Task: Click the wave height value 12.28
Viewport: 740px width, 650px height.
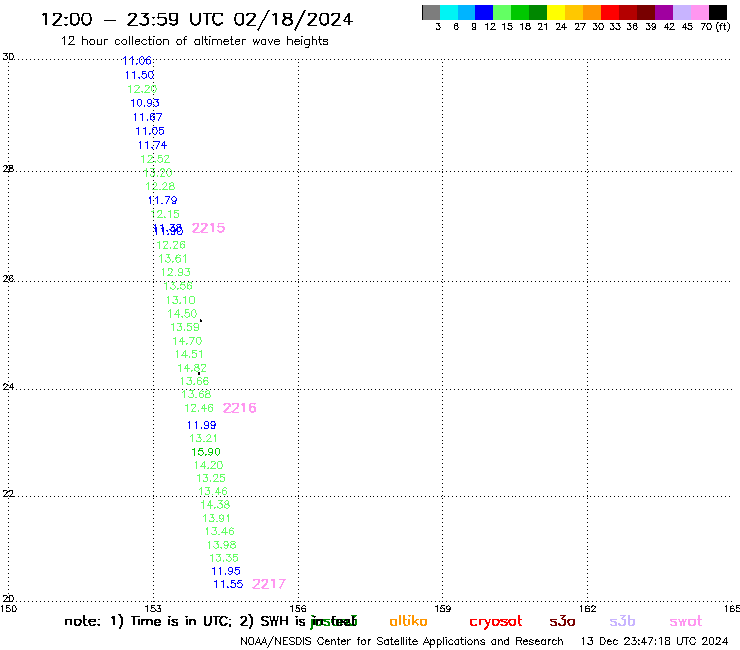Action: pyautogui.click(x=160, y=186)
